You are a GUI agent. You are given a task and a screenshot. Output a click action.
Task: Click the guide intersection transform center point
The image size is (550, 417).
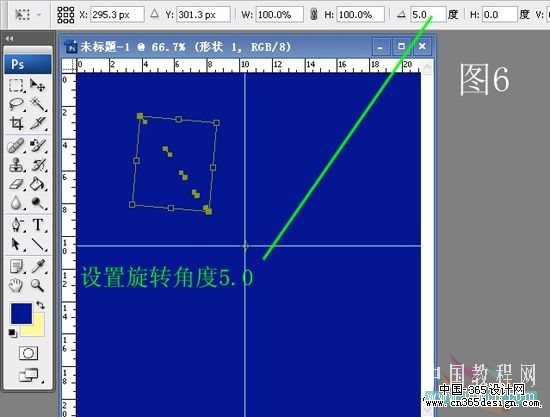(x=245, y=246)
